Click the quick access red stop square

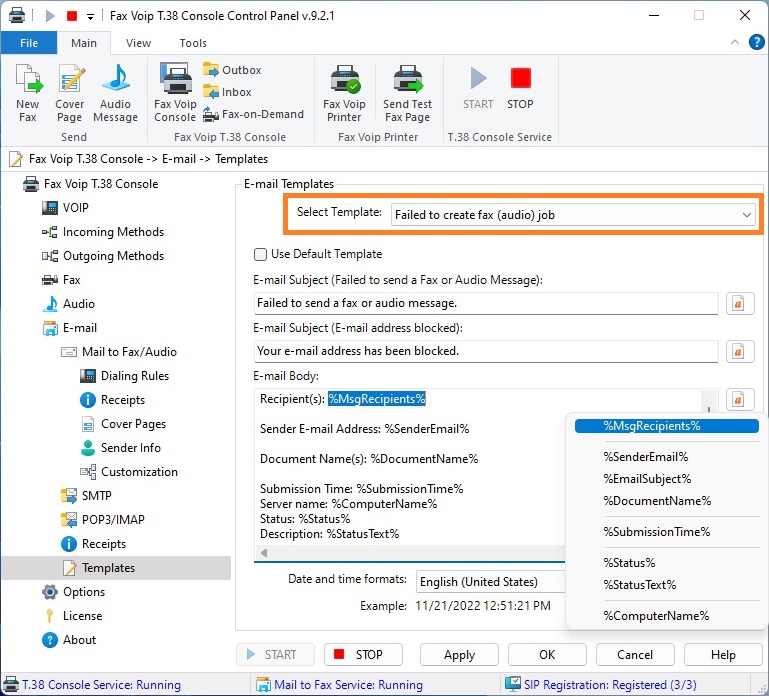click(72, 16)
